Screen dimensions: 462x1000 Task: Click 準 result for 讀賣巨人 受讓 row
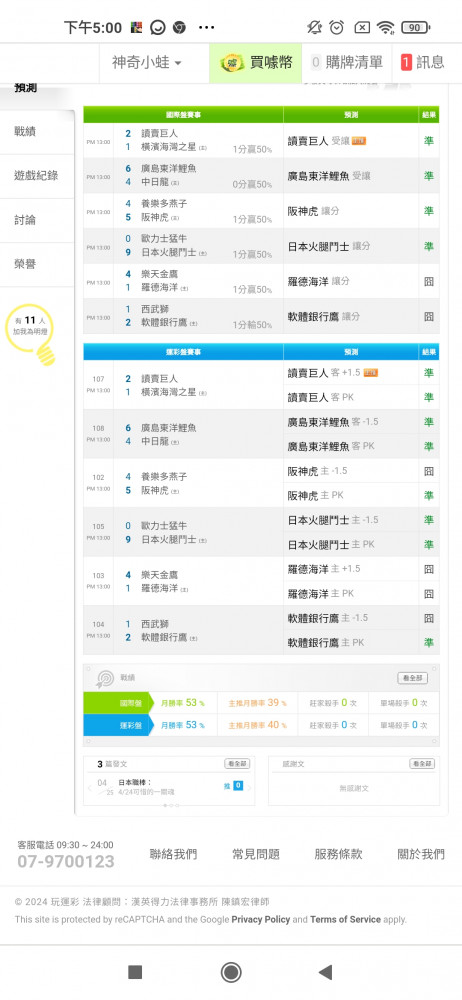click(x=429, y=141)
